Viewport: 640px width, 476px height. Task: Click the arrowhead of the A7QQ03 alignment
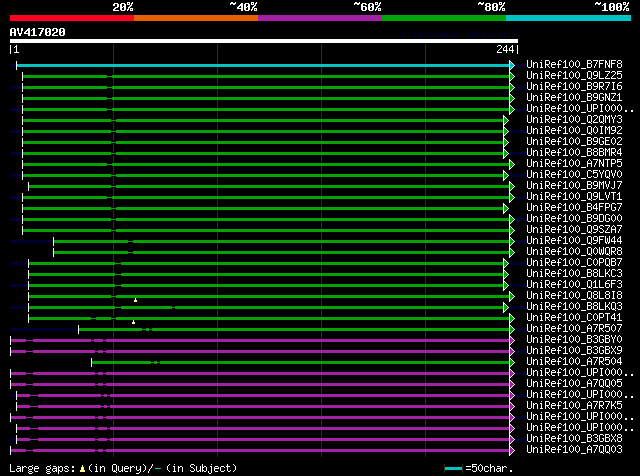[512, 450]
